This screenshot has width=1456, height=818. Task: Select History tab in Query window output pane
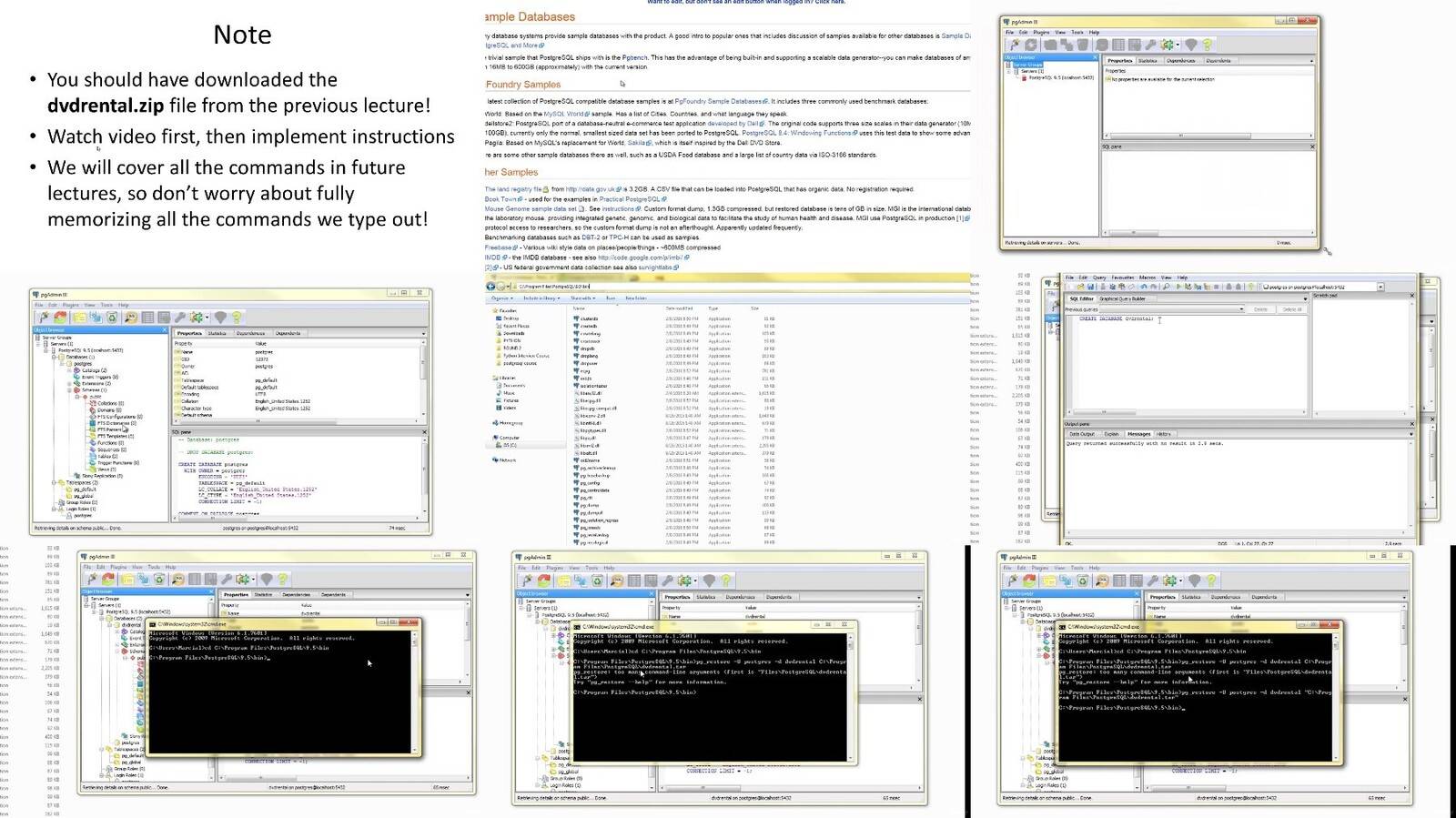[x=1164, y=434]
